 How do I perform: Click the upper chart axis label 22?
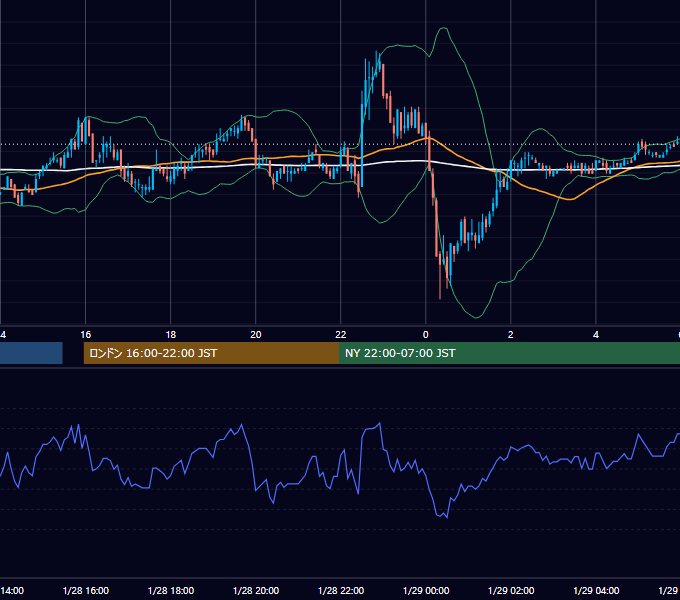[340, 335]
